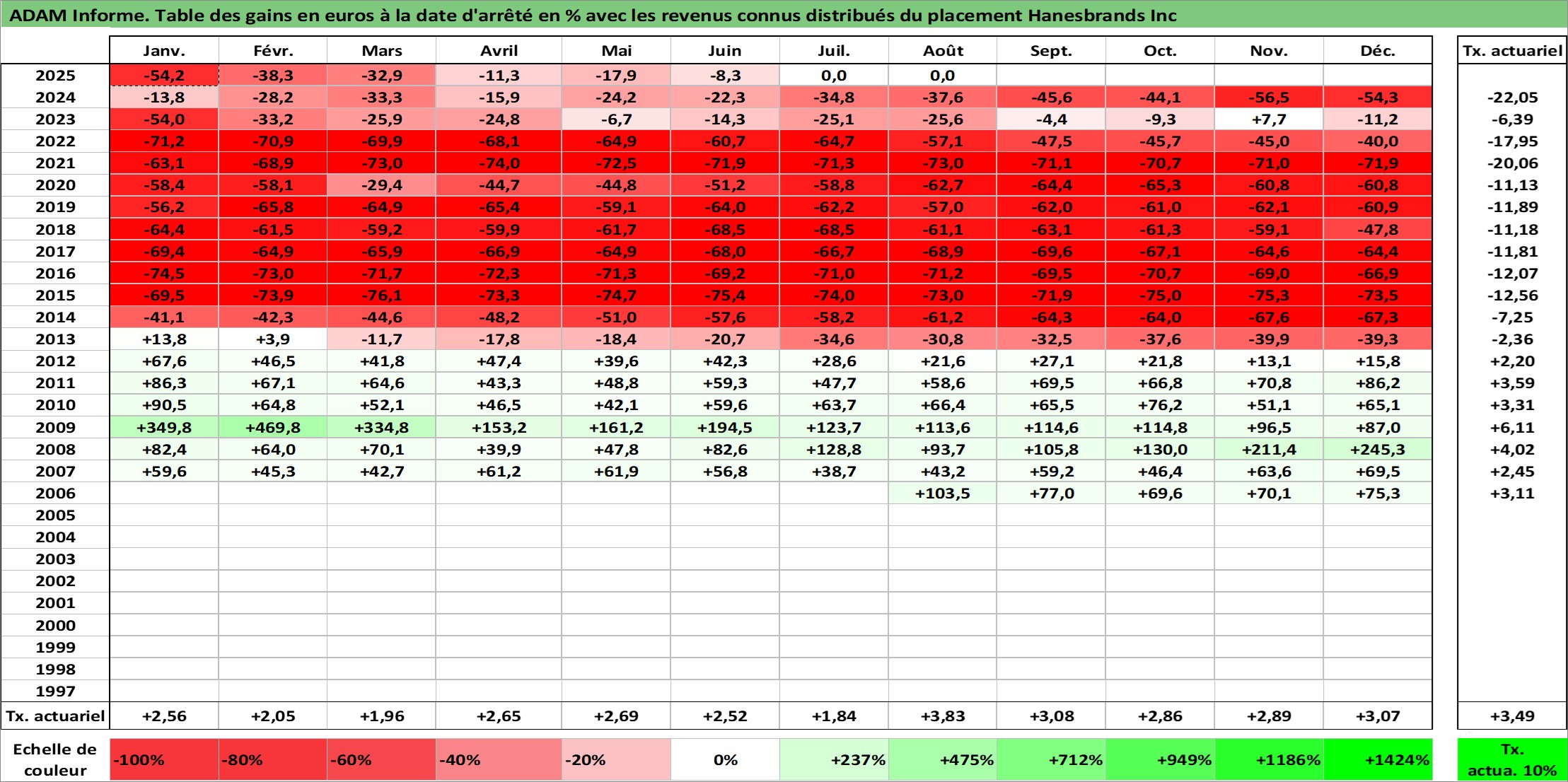Select the 2013 row label
Screen dimensions: 1568x782
click(55, 339)
